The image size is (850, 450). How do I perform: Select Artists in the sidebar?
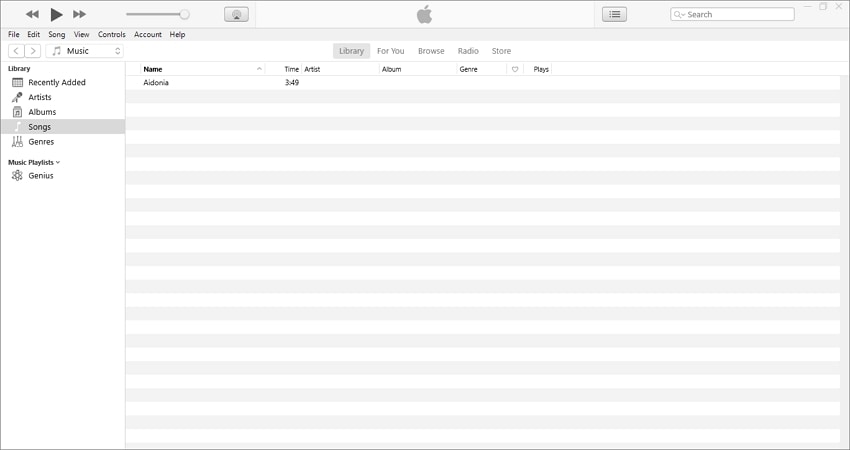pos(63,97)
